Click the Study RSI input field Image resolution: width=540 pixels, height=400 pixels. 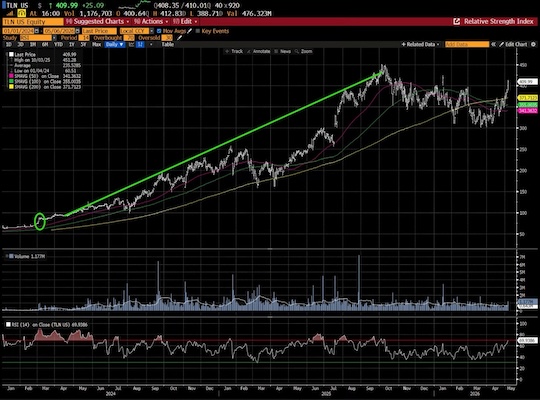coord(36,38)
